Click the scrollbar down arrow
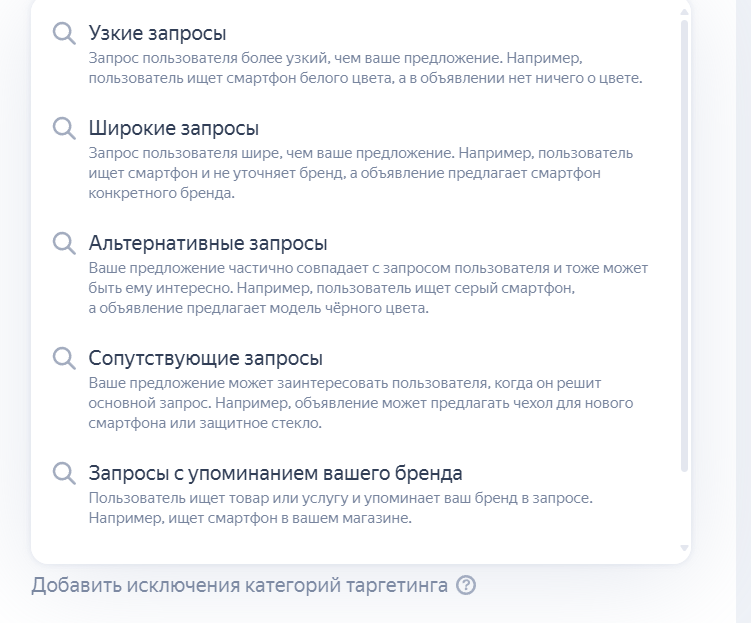The image size is (751, 623). (684, 548)
